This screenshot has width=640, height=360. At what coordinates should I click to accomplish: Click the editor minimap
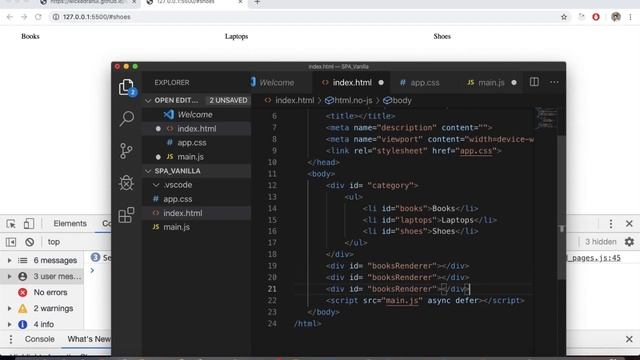(546, 118)
